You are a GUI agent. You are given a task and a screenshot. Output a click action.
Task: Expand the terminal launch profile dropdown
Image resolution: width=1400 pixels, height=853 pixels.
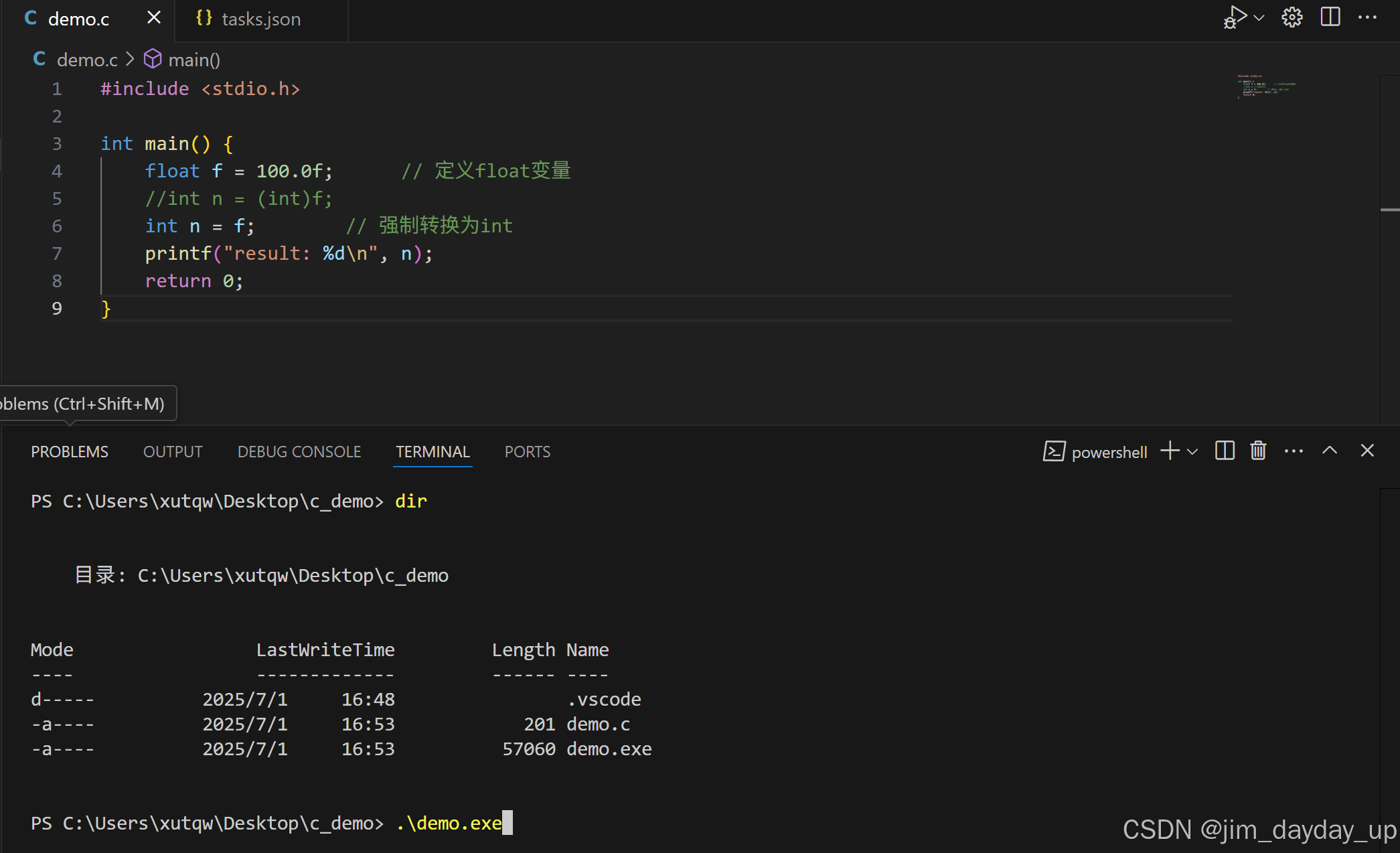(1192, 452)
